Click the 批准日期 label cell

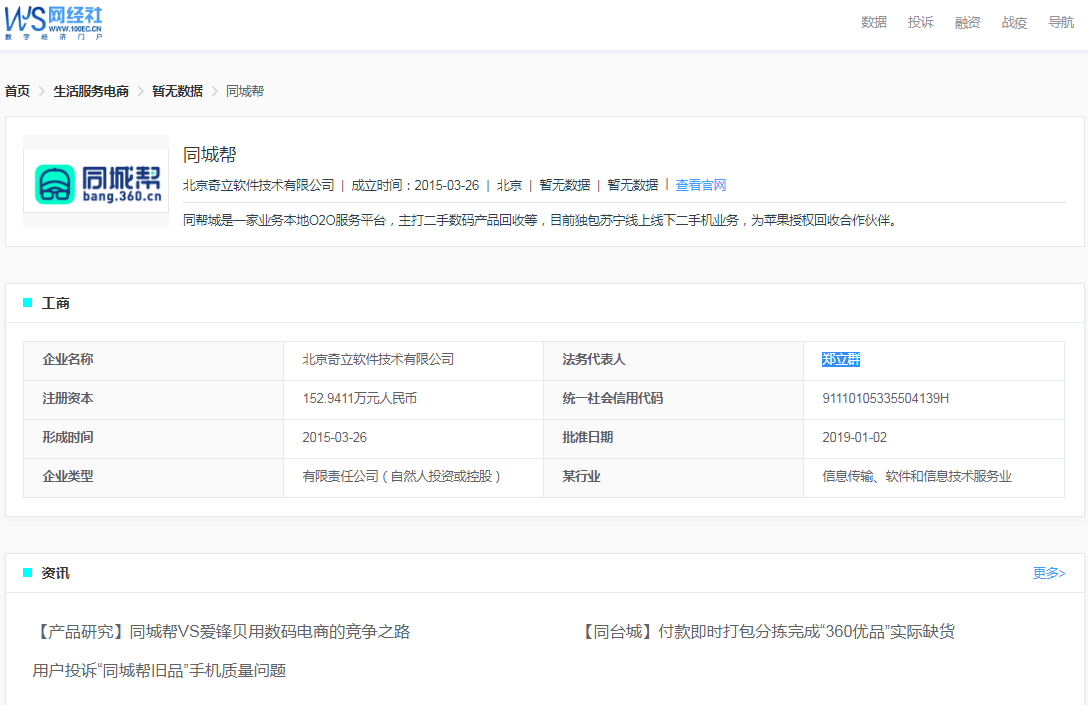[673, 437]
